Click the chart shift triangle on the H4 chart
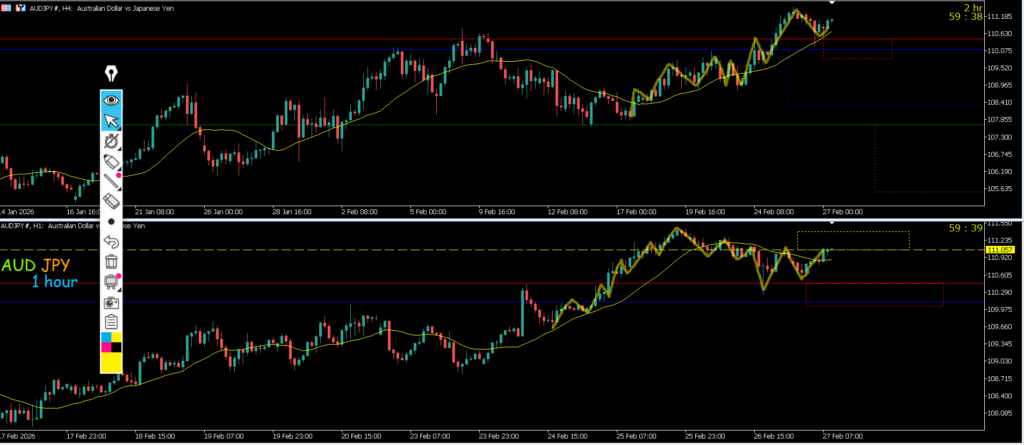The height and width of the screenshot is (445, 1024). pyautogui.click(x=832, y=4)
